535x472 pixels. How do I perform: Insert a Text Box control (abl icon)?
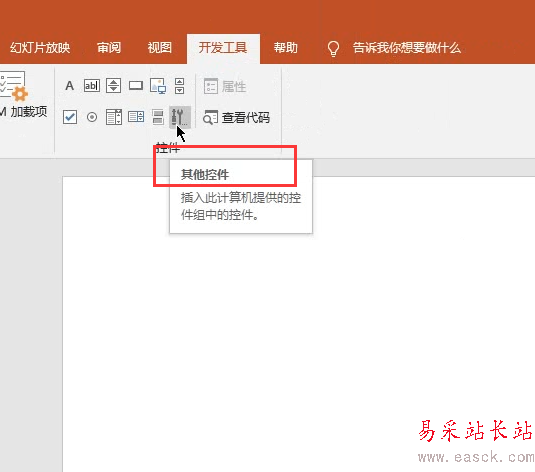92,86
